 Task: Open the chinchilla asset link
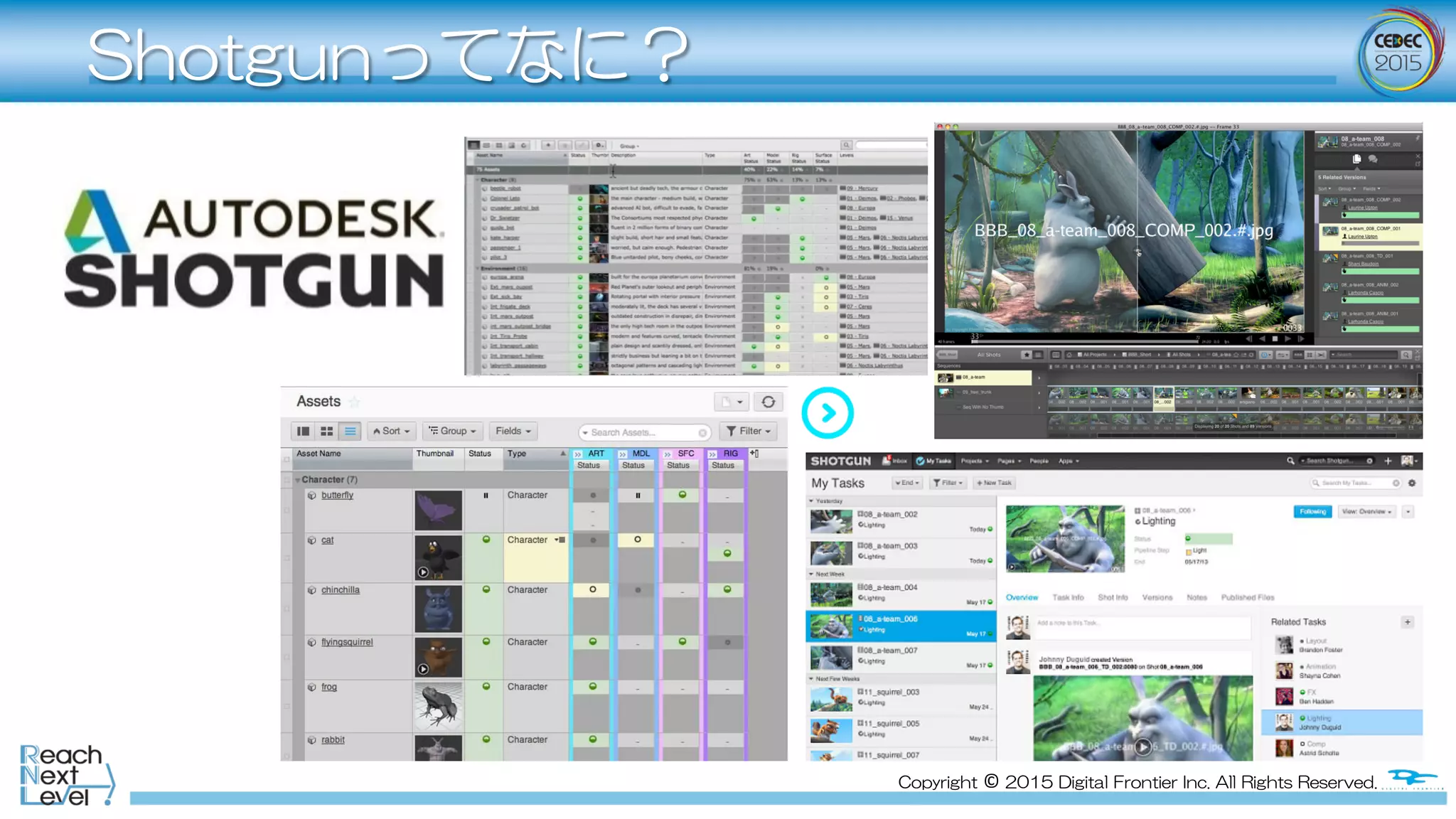[340, 589]
